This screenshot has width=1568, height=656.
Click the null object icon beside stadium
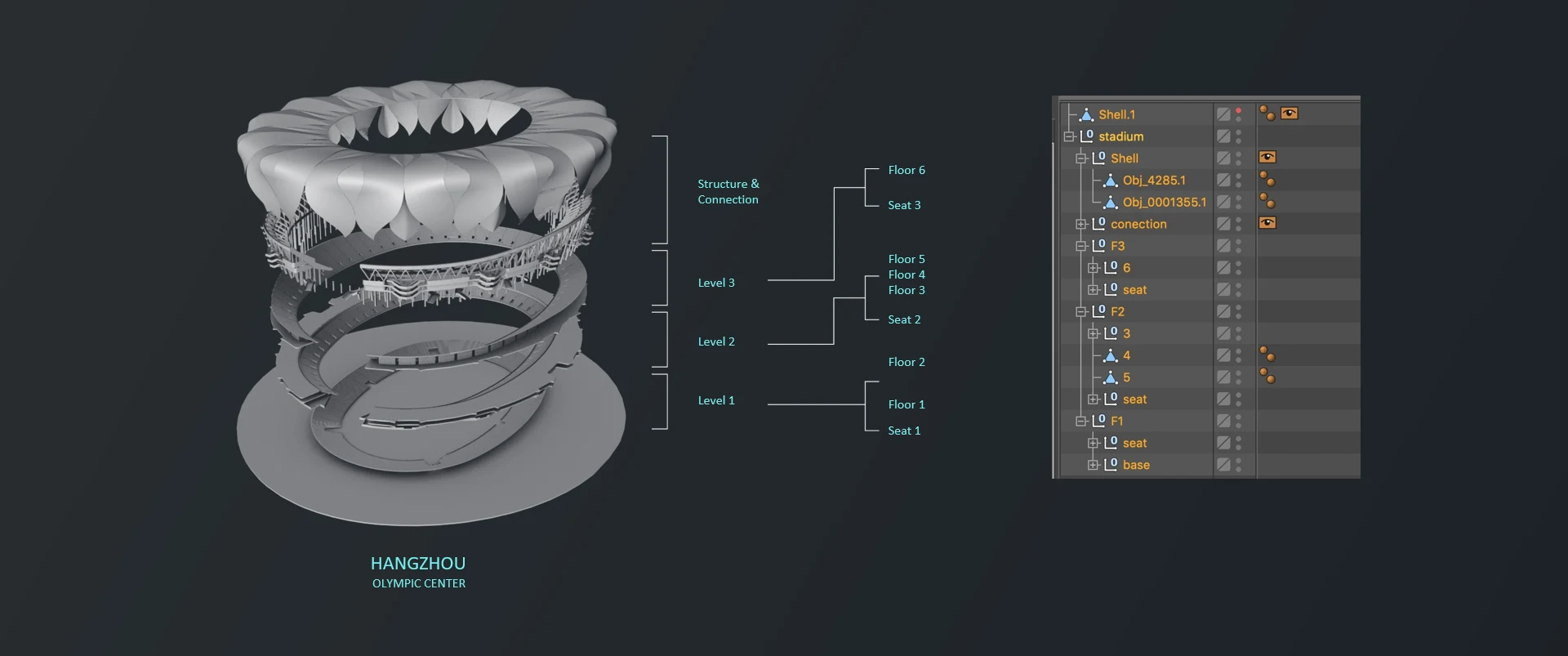1087,136
